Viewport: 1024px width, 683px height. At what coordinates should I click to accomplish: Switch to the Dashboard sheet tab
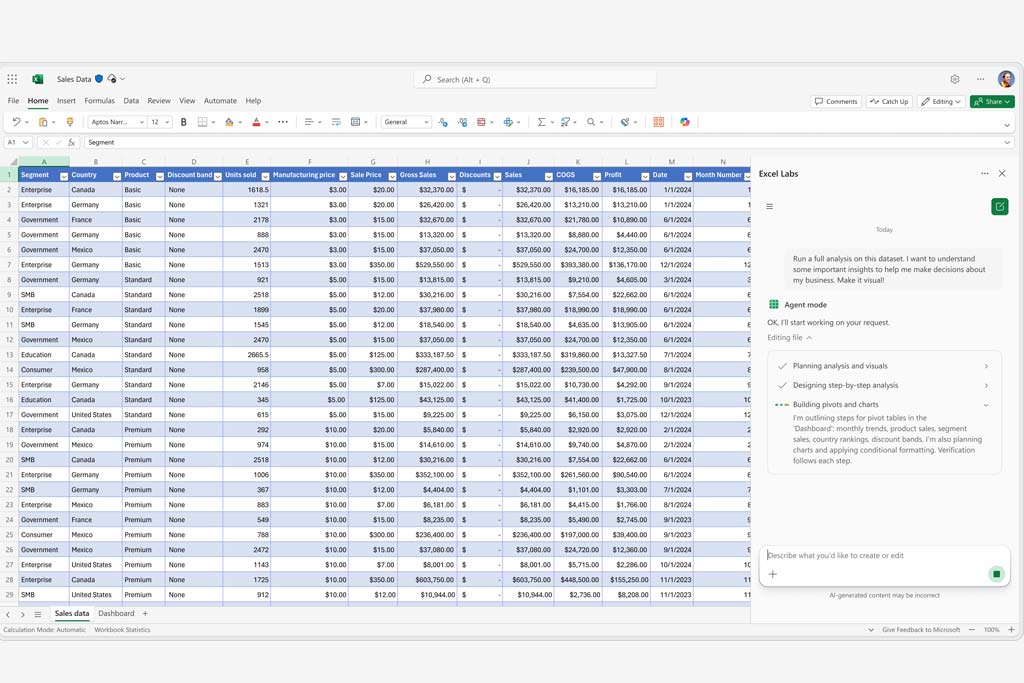[x=116, y=614]
